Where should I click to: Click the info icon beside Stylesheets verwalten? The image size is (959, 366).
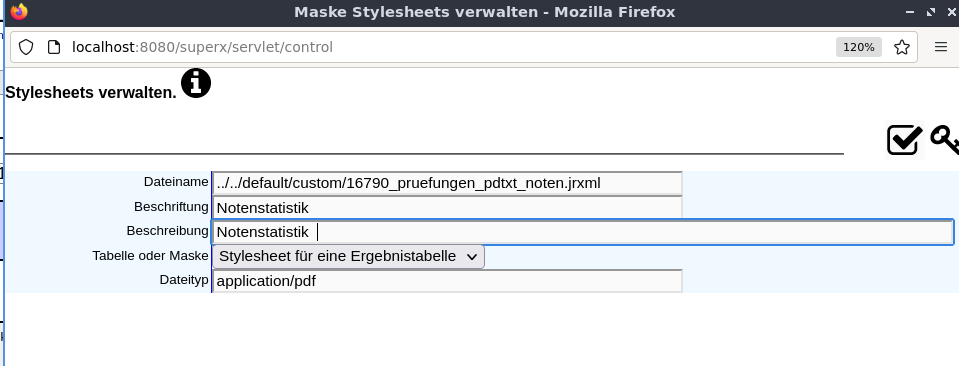pos(196,83)
